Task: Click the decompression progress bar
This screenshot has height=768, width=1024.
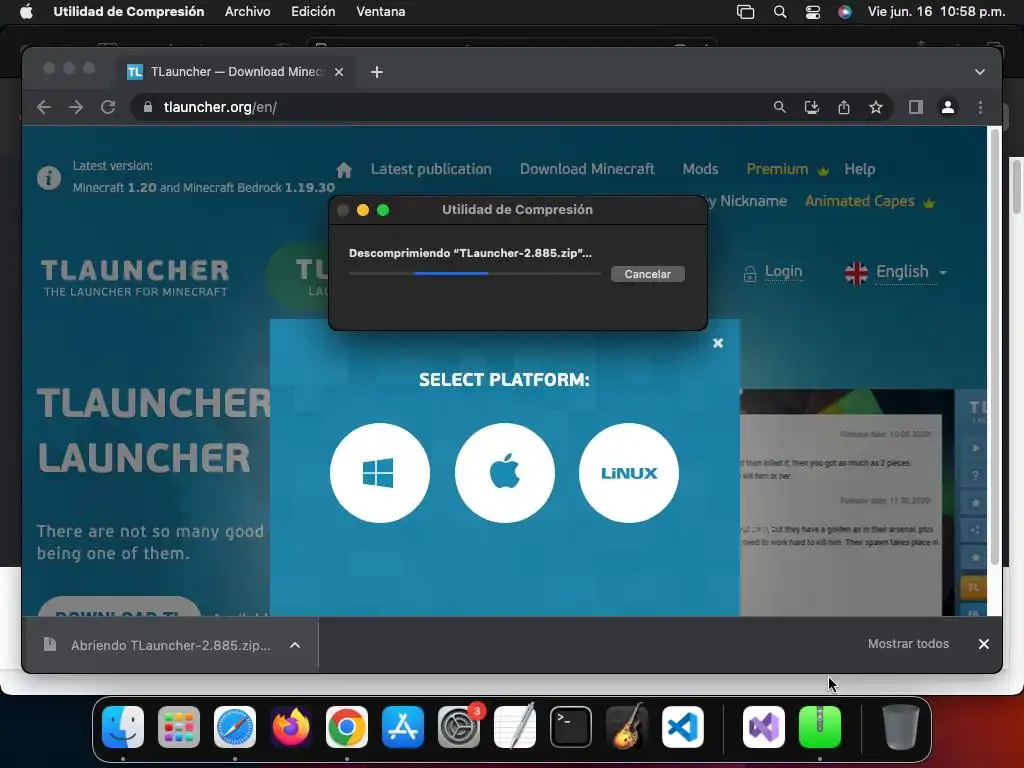Action: pyautogui.click(x=474, y=274)
